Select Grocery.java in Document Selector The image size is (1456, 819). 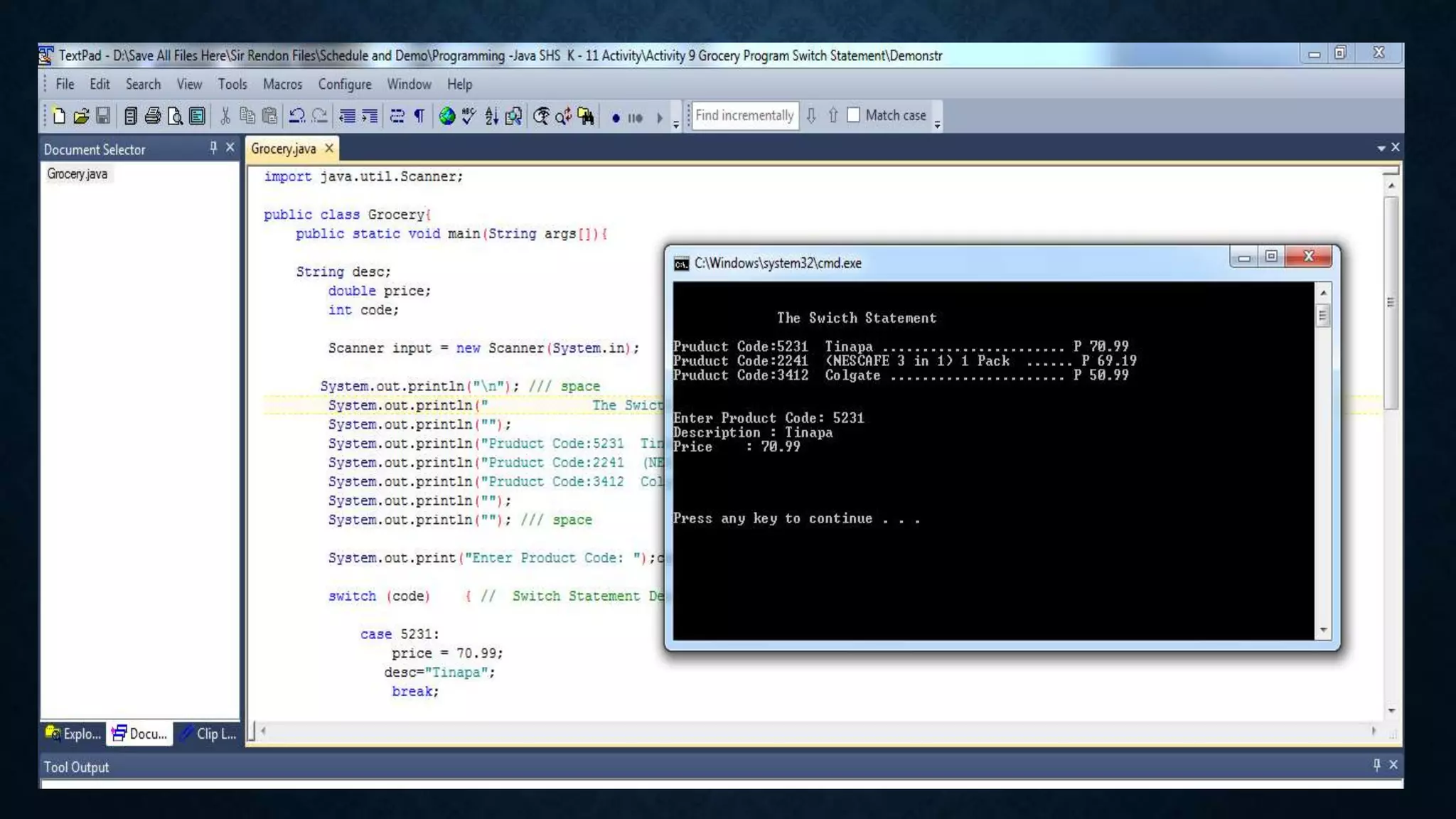tap(77, 174)
